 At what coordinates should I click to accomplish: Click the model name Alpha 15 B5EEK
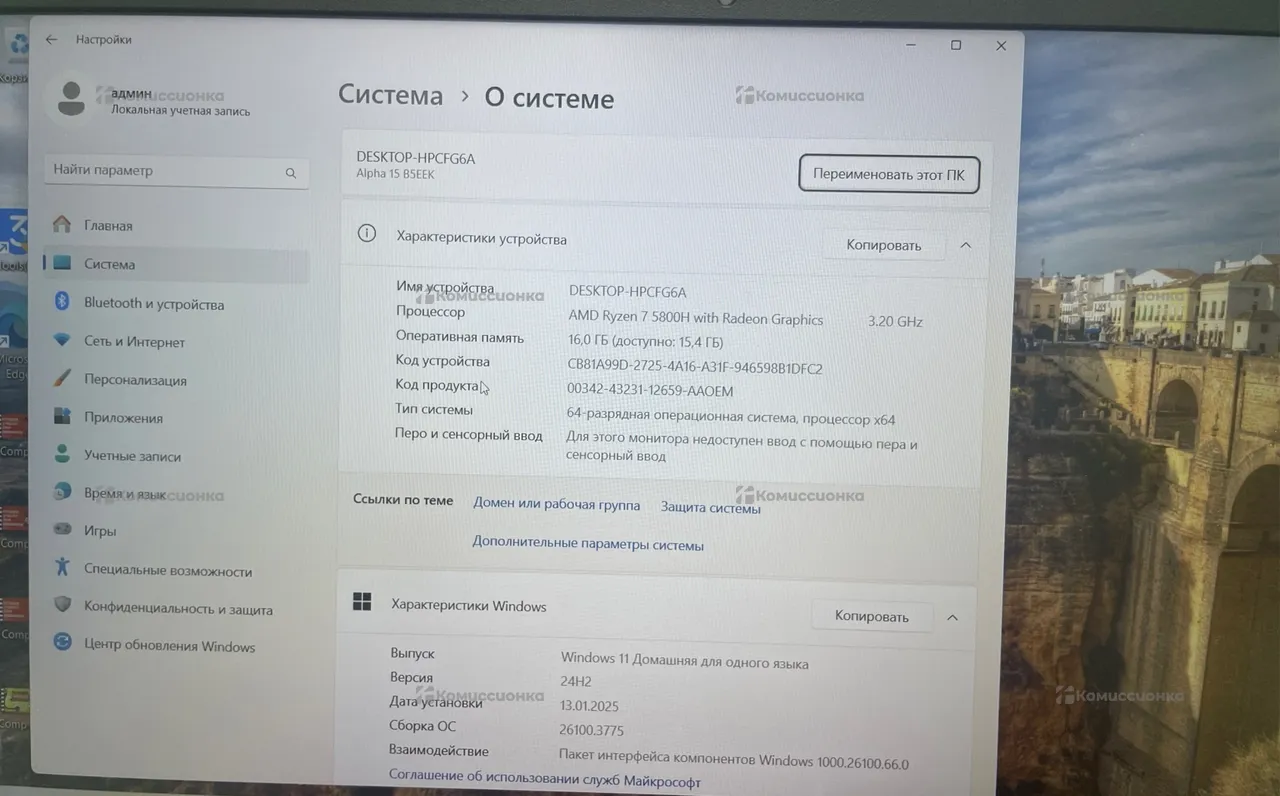396,174
